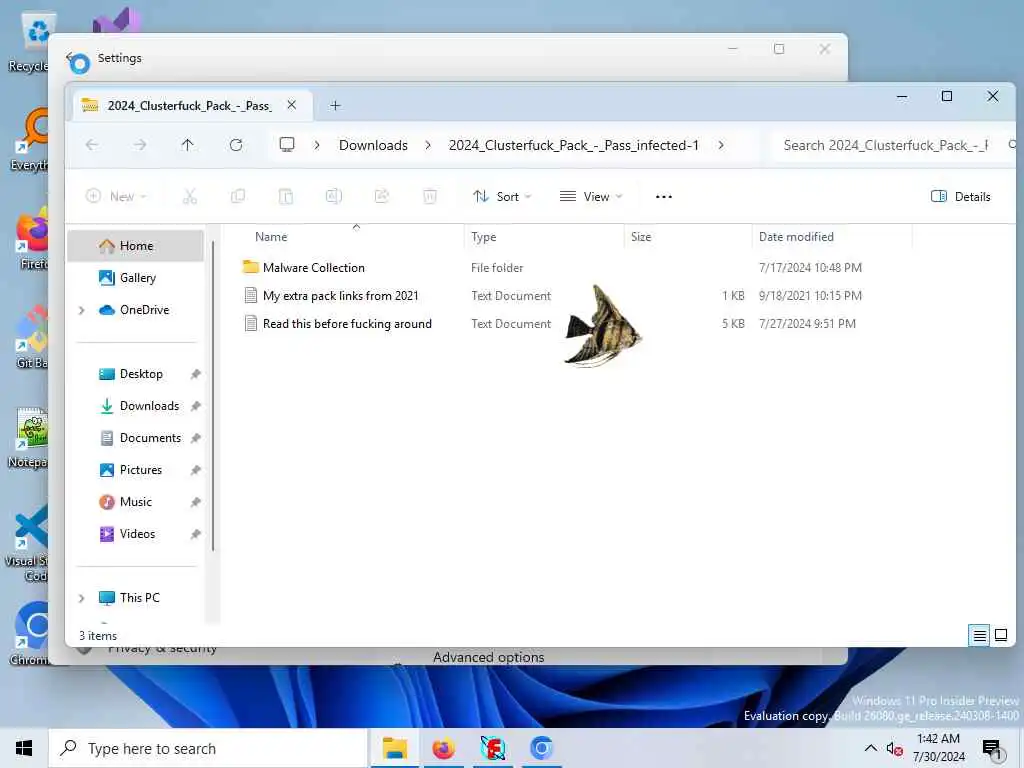Open Firefox from the taskbar
The width and height of the screenshot is (1024, 768).
[443, 748]
